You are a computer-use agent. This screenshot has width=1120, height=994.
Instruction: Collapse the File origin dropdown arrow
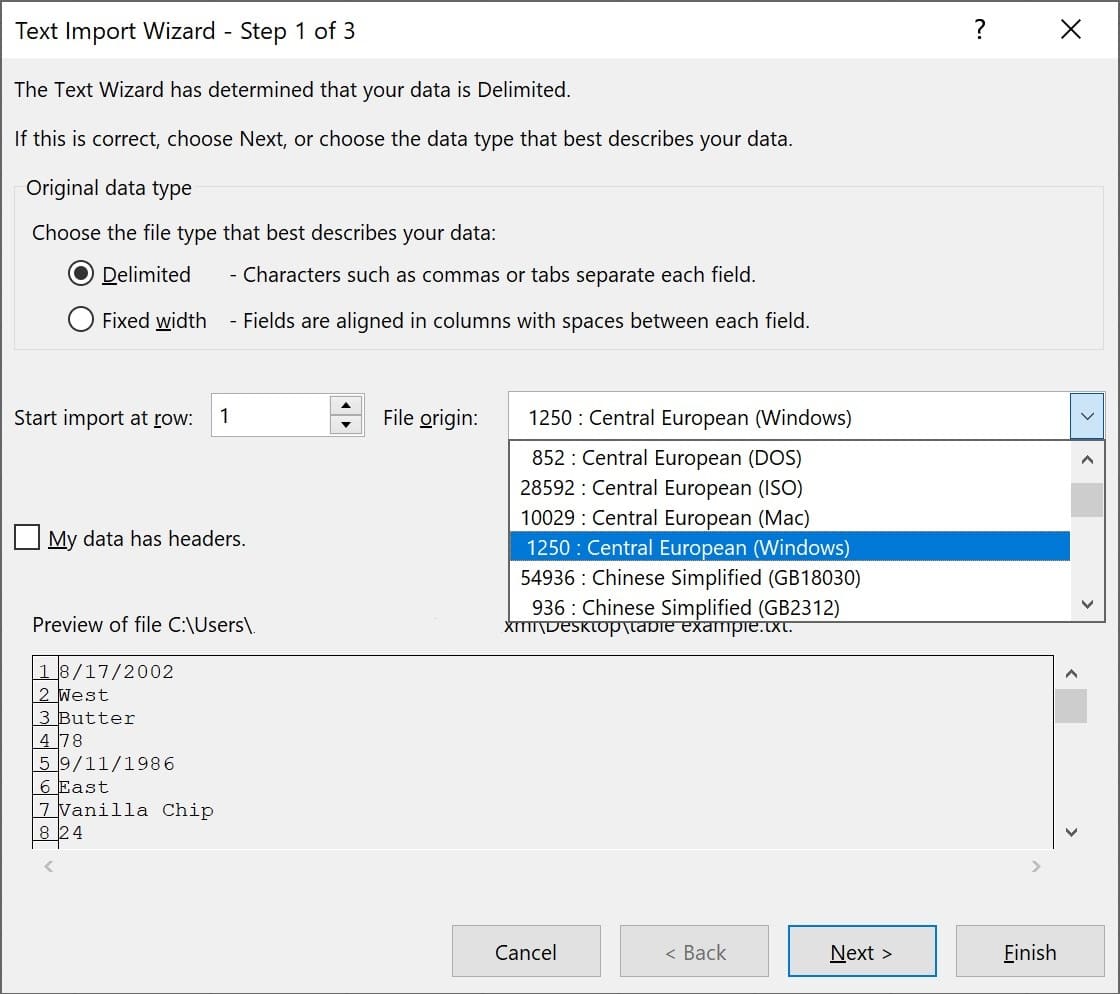[x=1087, y=416]
